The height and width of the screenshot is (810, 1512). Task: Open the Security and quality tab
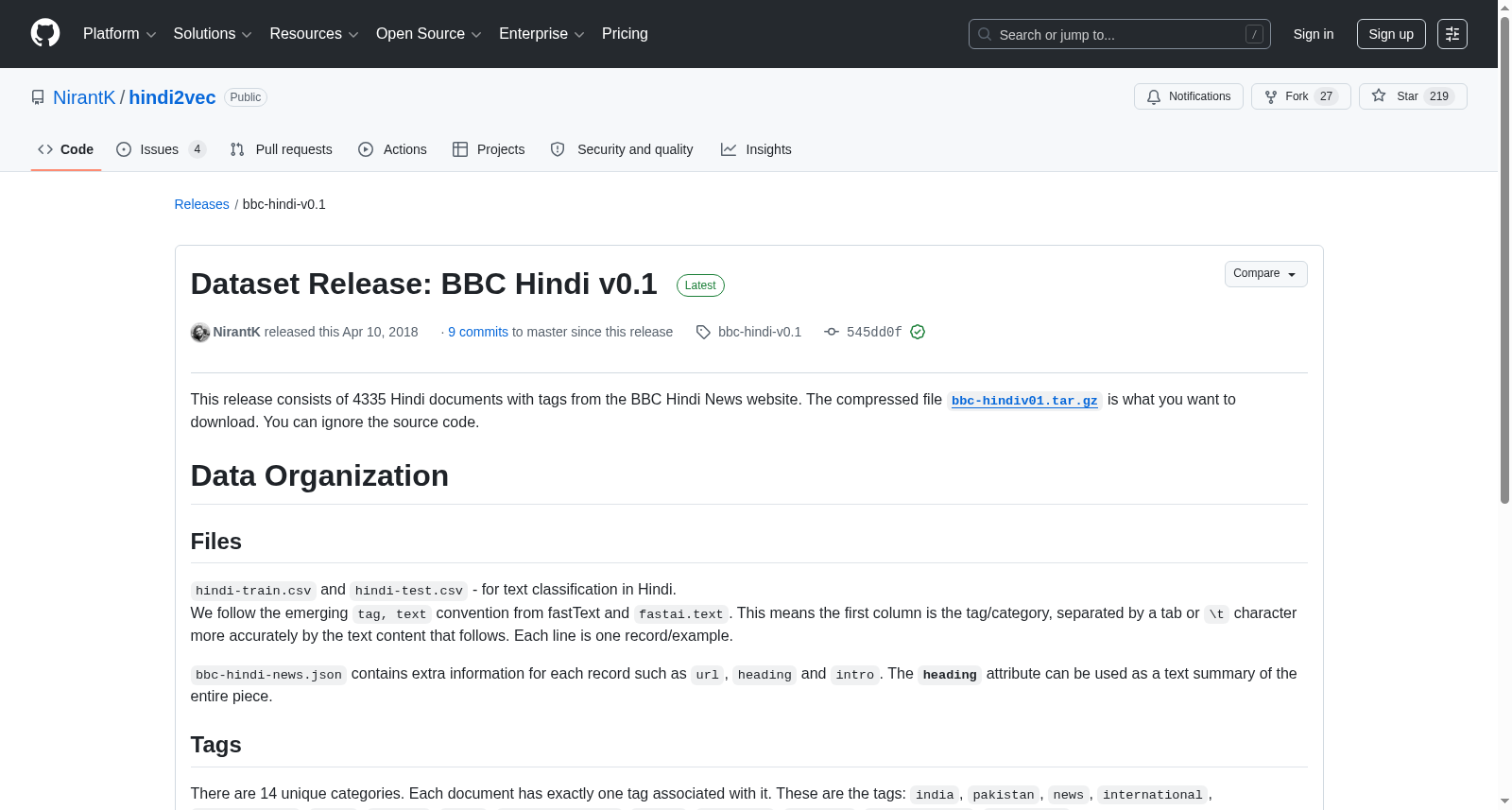[x=622, y=149]
